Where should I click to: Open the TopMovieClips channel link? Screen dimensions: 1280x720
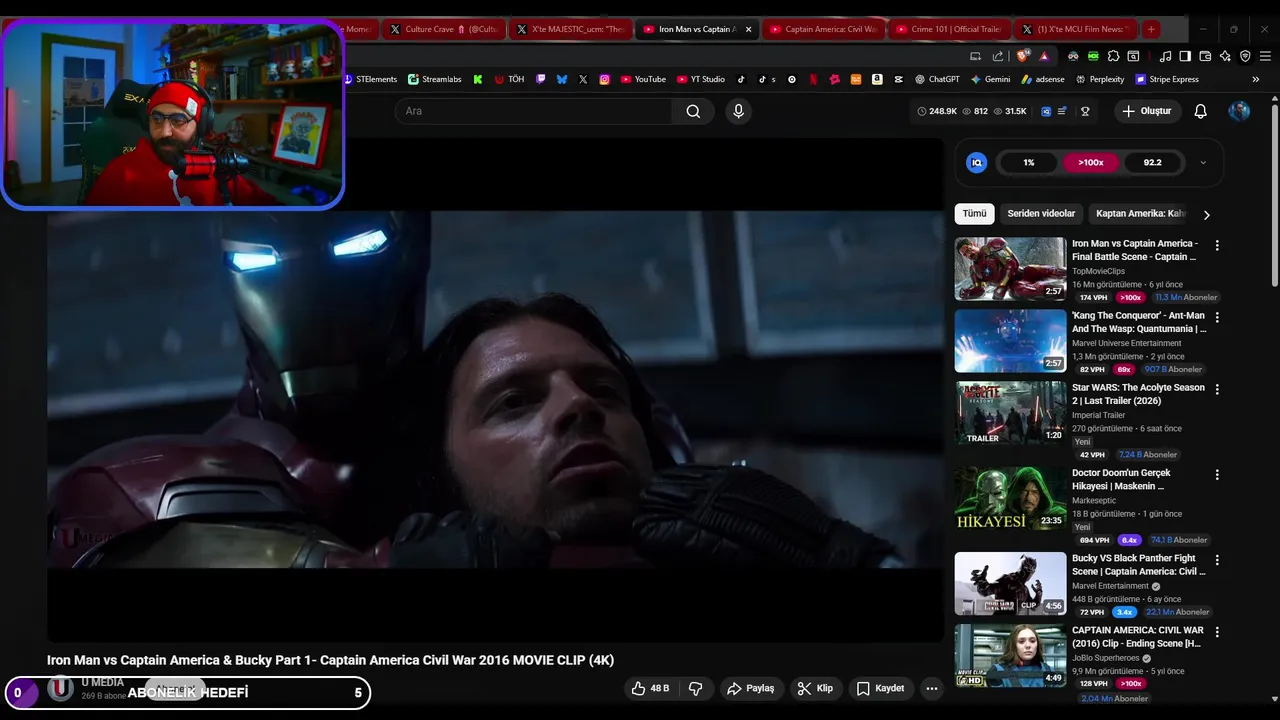[x=1098, y=271]
